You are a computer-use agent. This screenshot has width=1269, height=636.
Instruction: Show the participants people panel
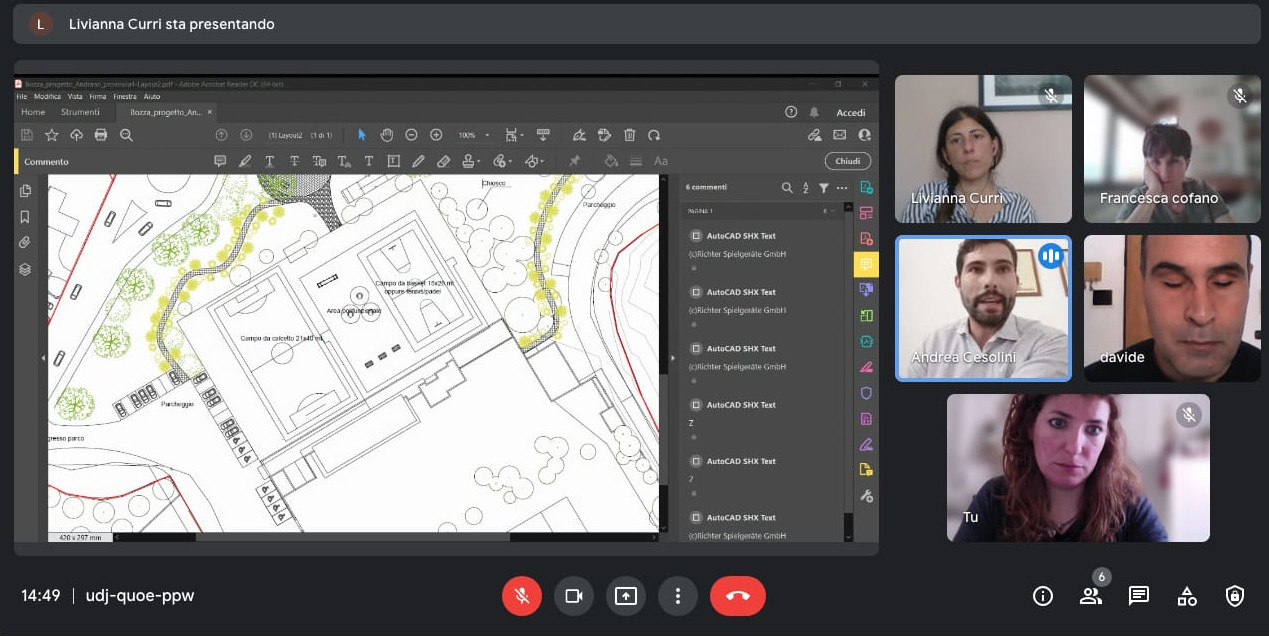point(1090,596)
